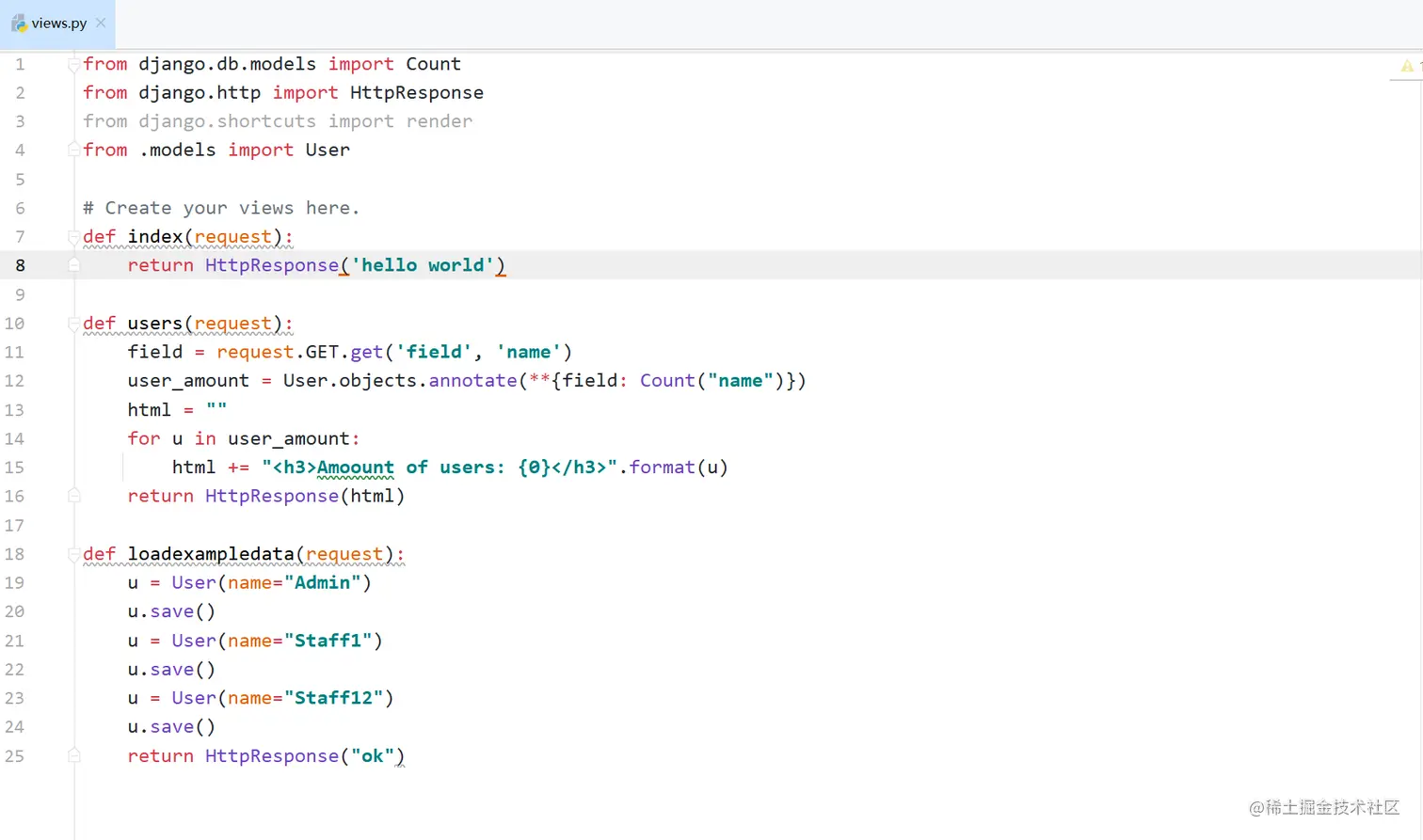
Task: Click fold end marker at line 16
Action: 73,497
